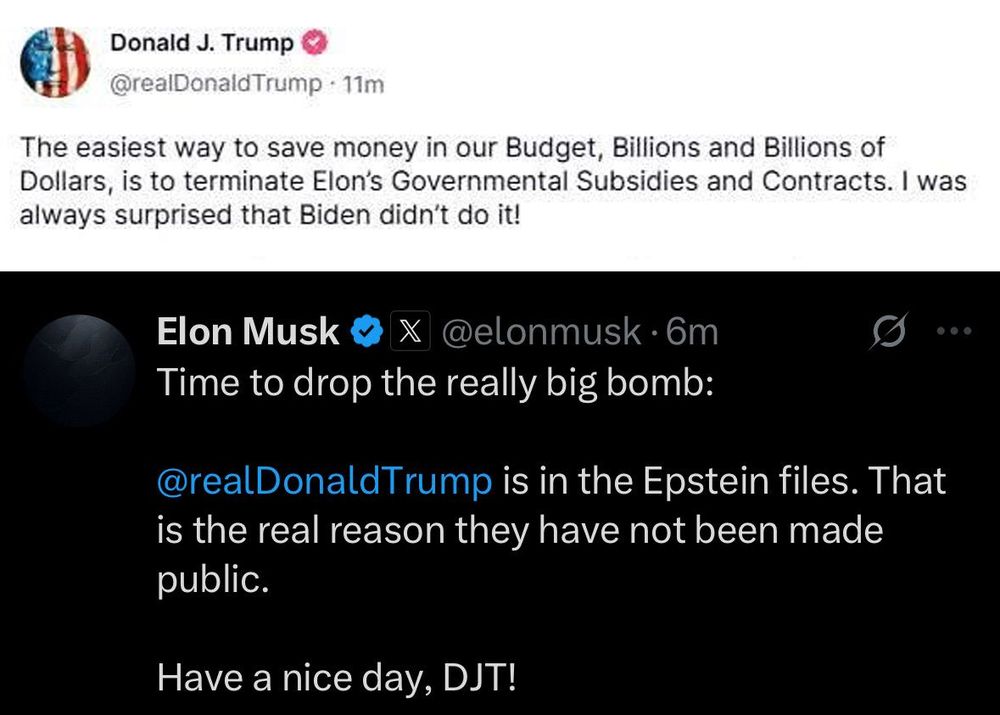Open the flag-patterned profile picture in the top post

tap(55, 62)
